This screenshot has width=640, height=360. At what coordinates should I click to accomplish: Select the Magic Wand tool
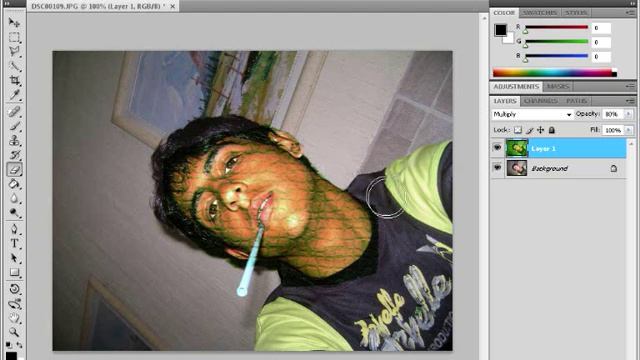click(14, 66)
